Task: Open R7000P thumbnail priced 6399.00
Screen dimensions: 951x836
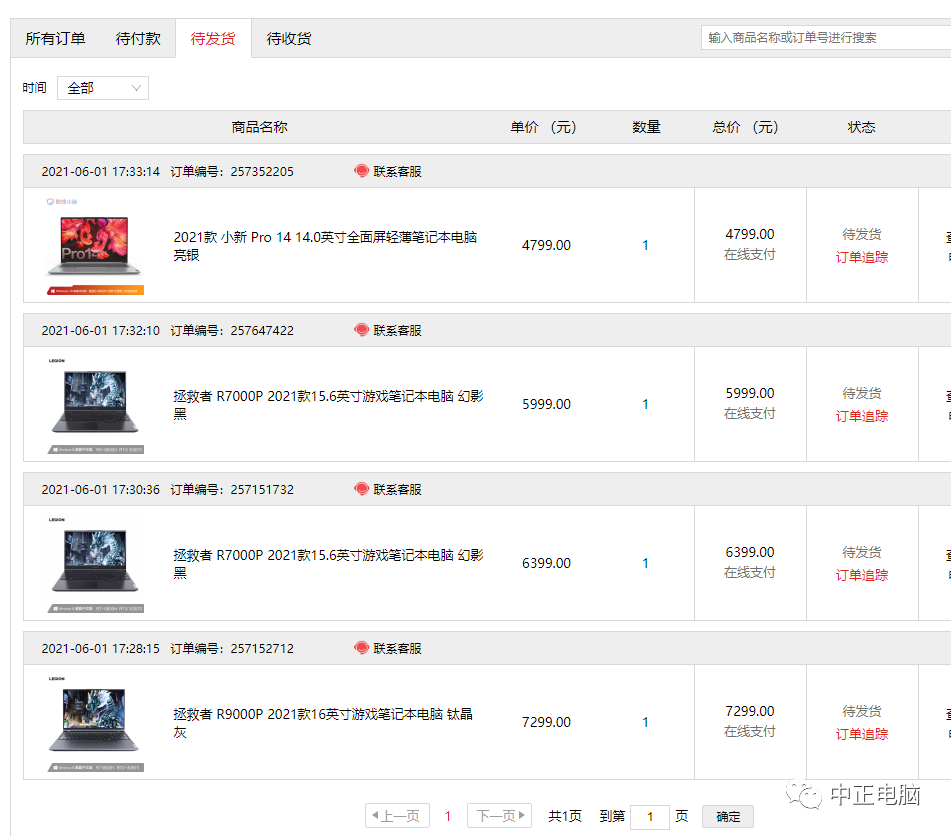Action: point(95,564)
